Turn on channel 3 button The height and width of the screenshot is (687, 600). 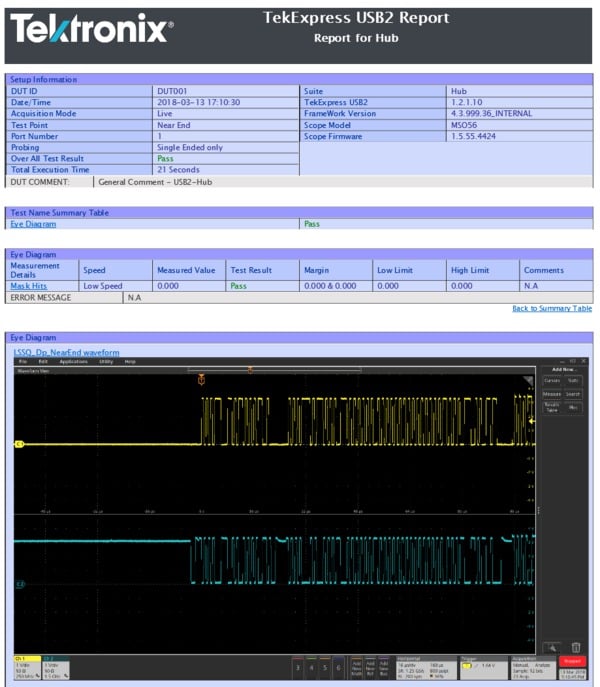[297, 665]
